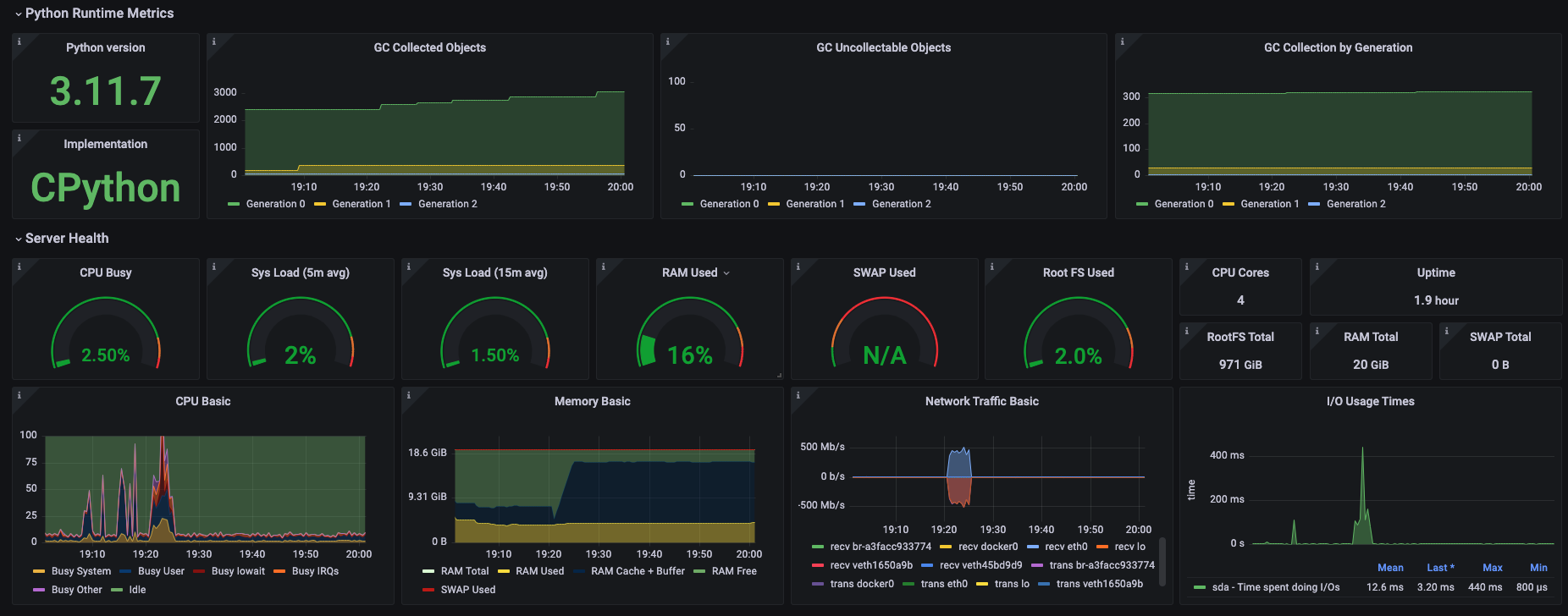Click the info icon on Python version panel
1568x616 pixels.
pos(19,41)
